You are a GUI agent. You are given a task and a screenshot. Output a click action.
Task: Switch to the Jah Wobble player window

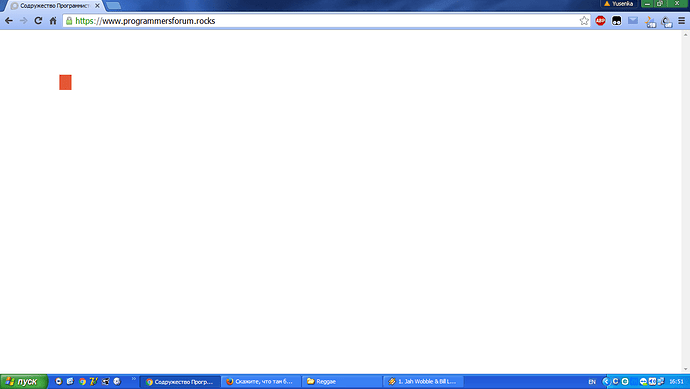423,382
